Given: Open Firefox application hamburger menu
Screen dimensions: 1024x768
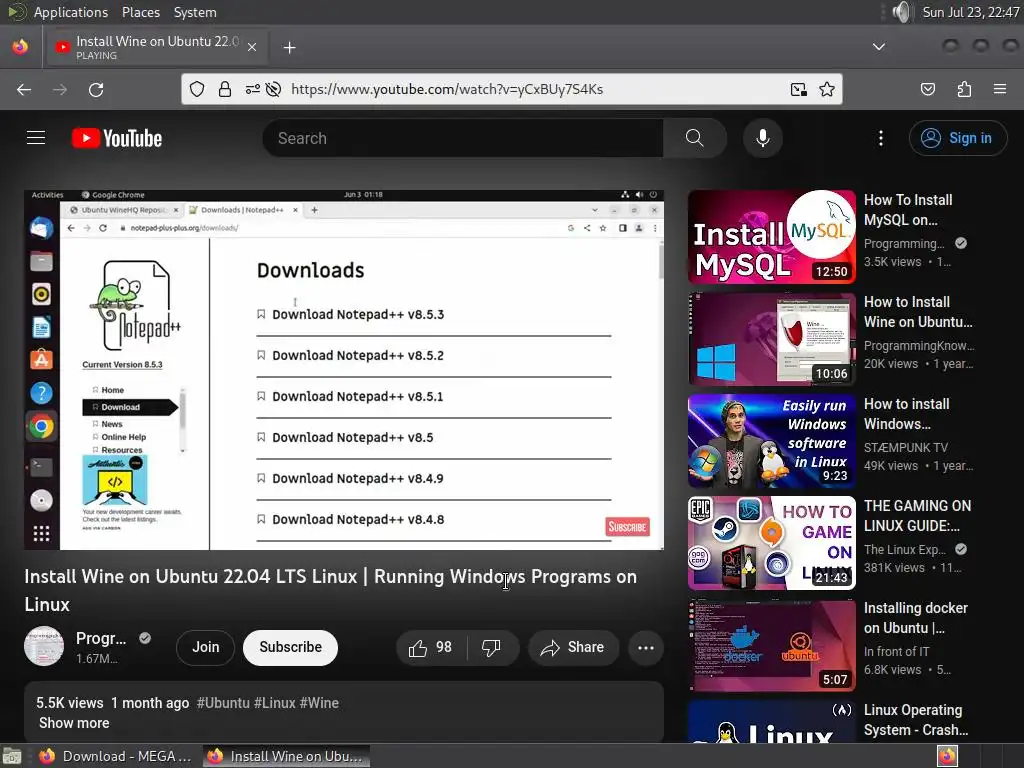Looking at the screenshot, I should [1000, 89].
